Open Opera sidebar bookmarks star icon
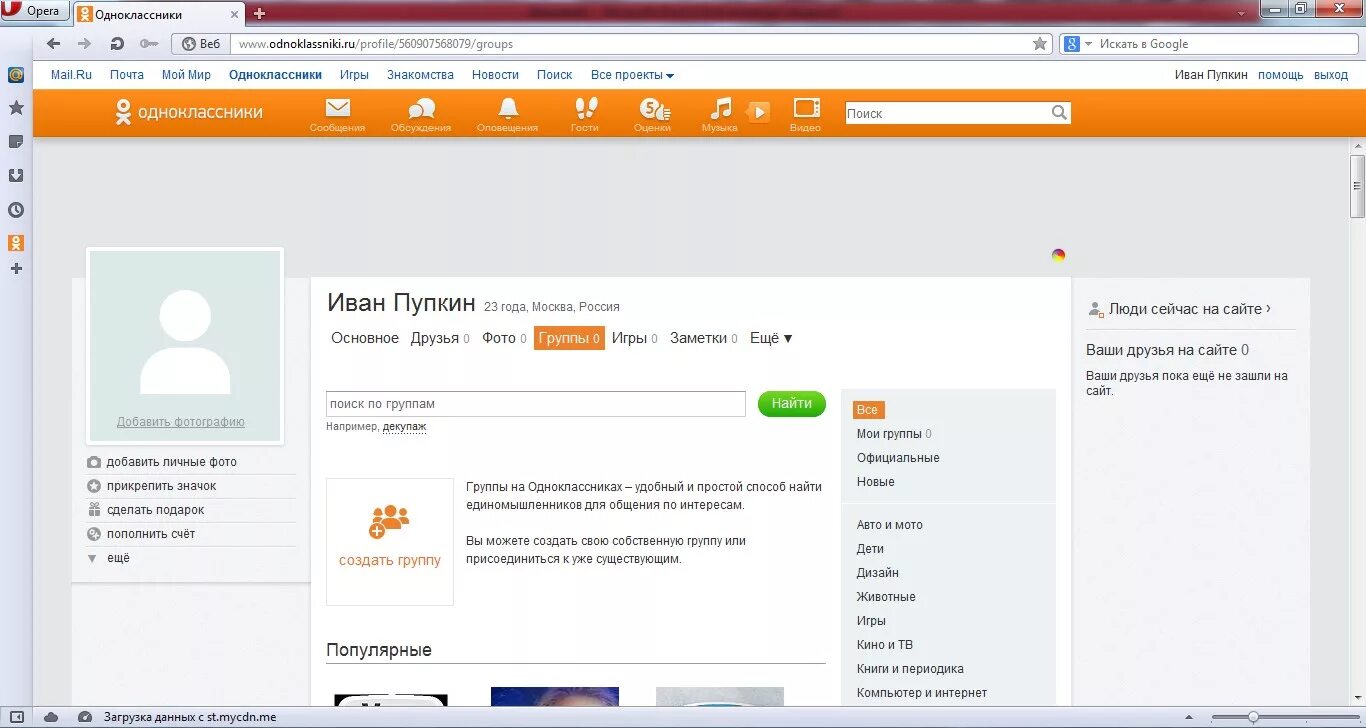 (x=16, y=108)
